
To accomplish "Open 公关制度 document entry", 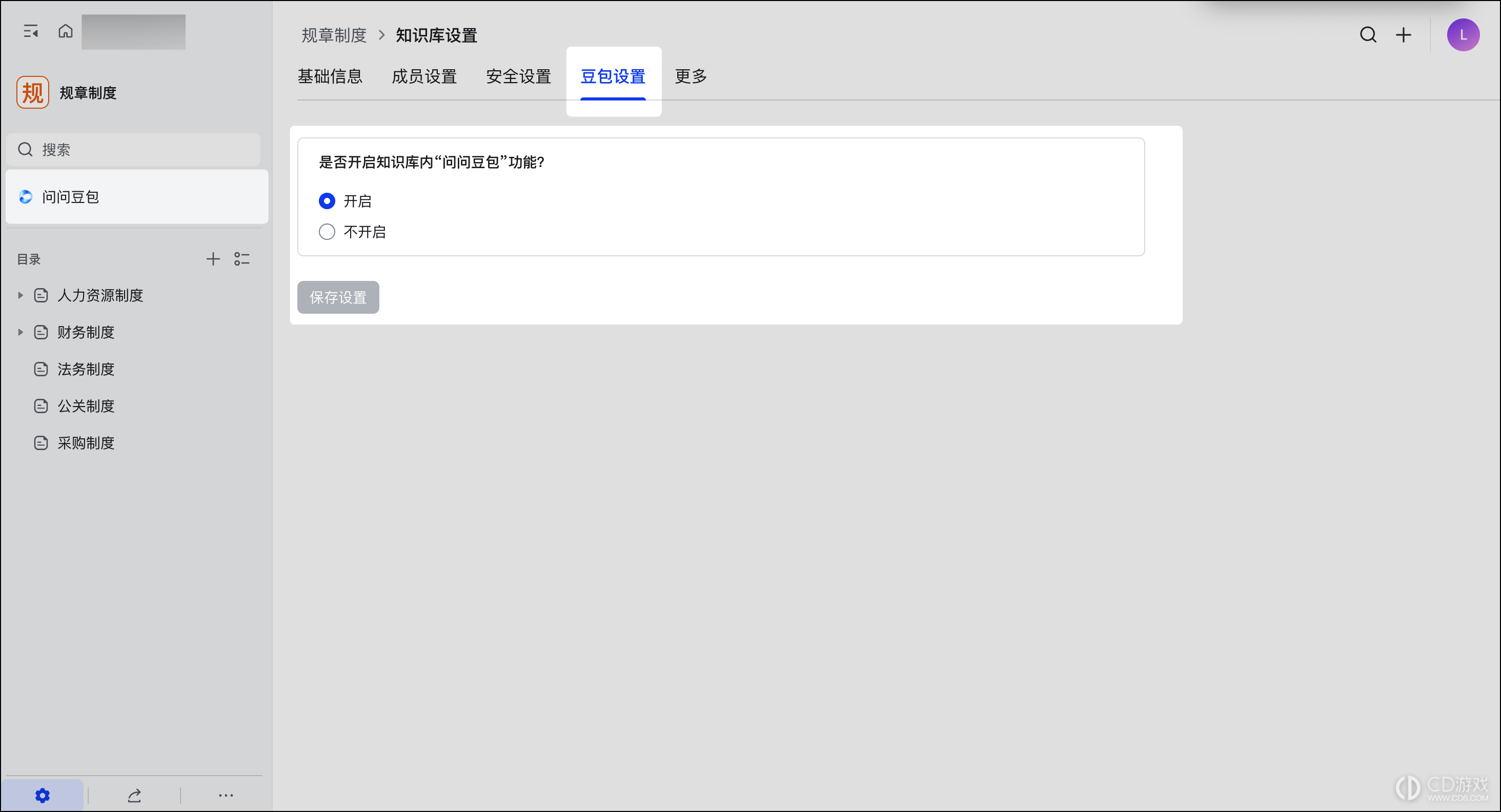I will (86, 406).
